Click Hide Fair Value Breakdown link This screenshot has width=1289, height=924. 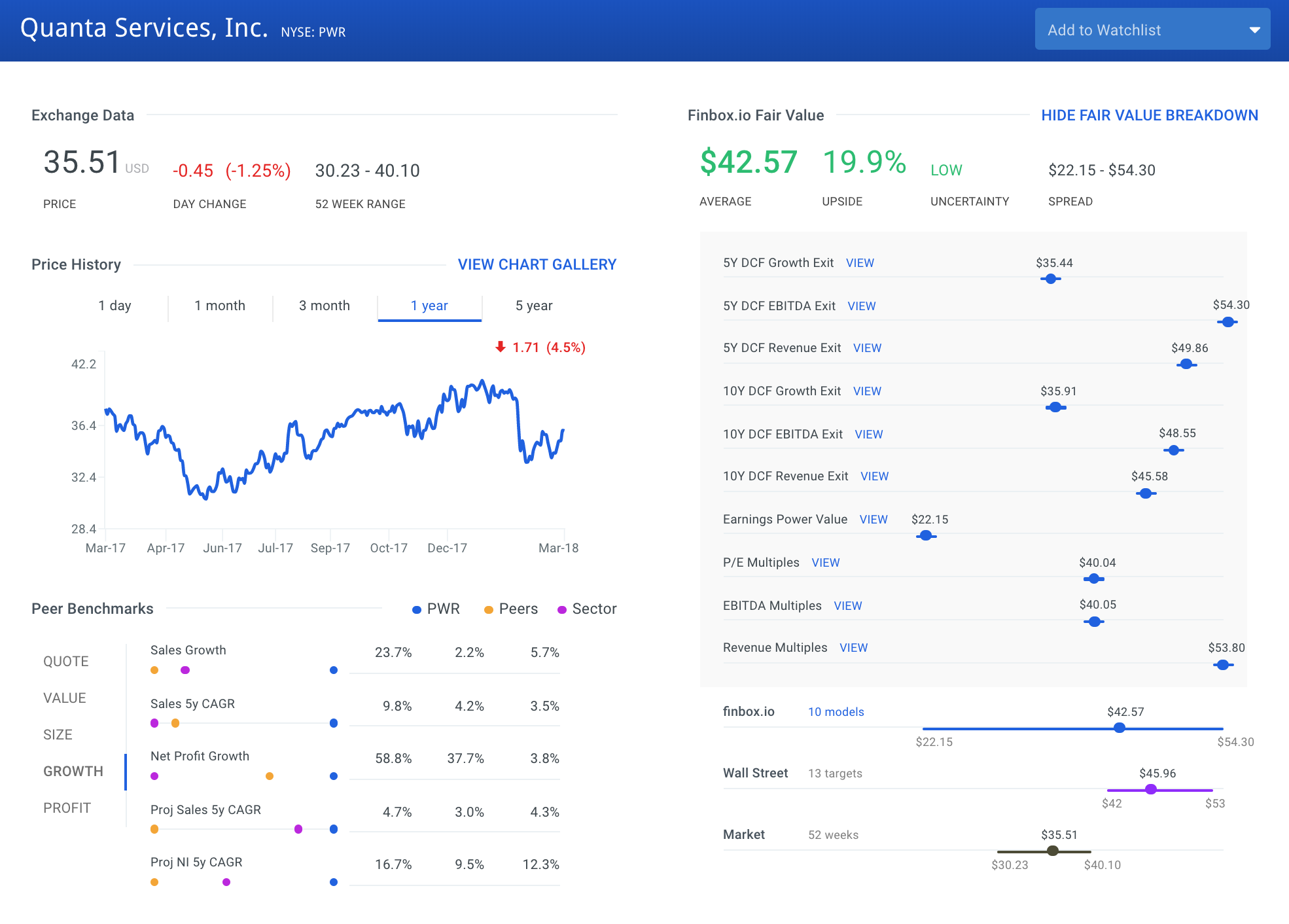click(x=1150, y=115)
